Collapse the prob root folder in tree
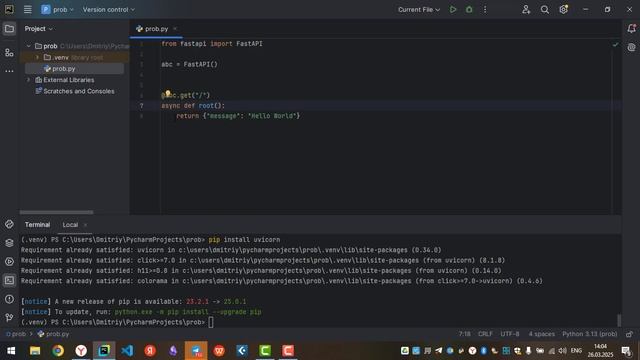Viewport: 640px width, 360px height. click(29, 46)
